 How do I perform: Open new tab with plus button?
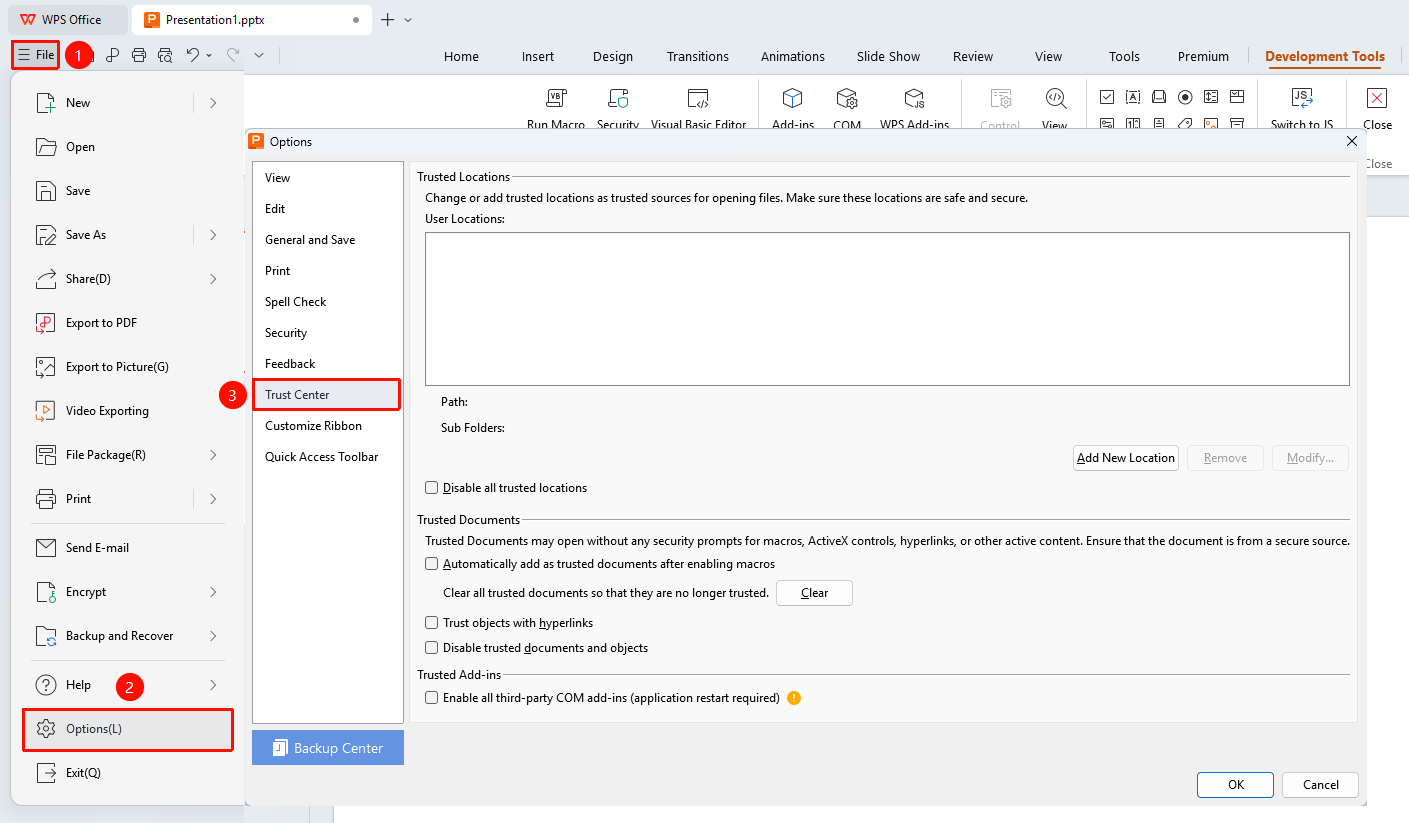(x=388, y=19)
